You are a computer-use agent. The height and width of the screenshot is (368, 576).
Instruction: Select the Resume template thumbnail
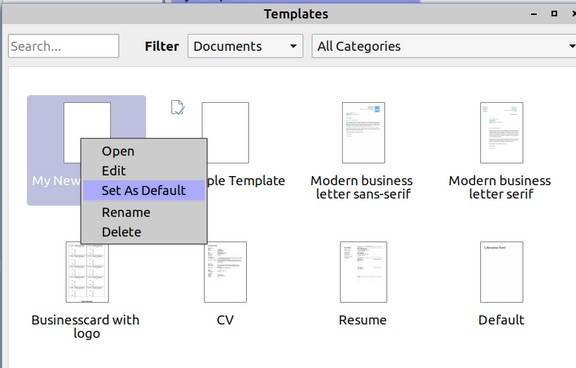tap(363, 272)
